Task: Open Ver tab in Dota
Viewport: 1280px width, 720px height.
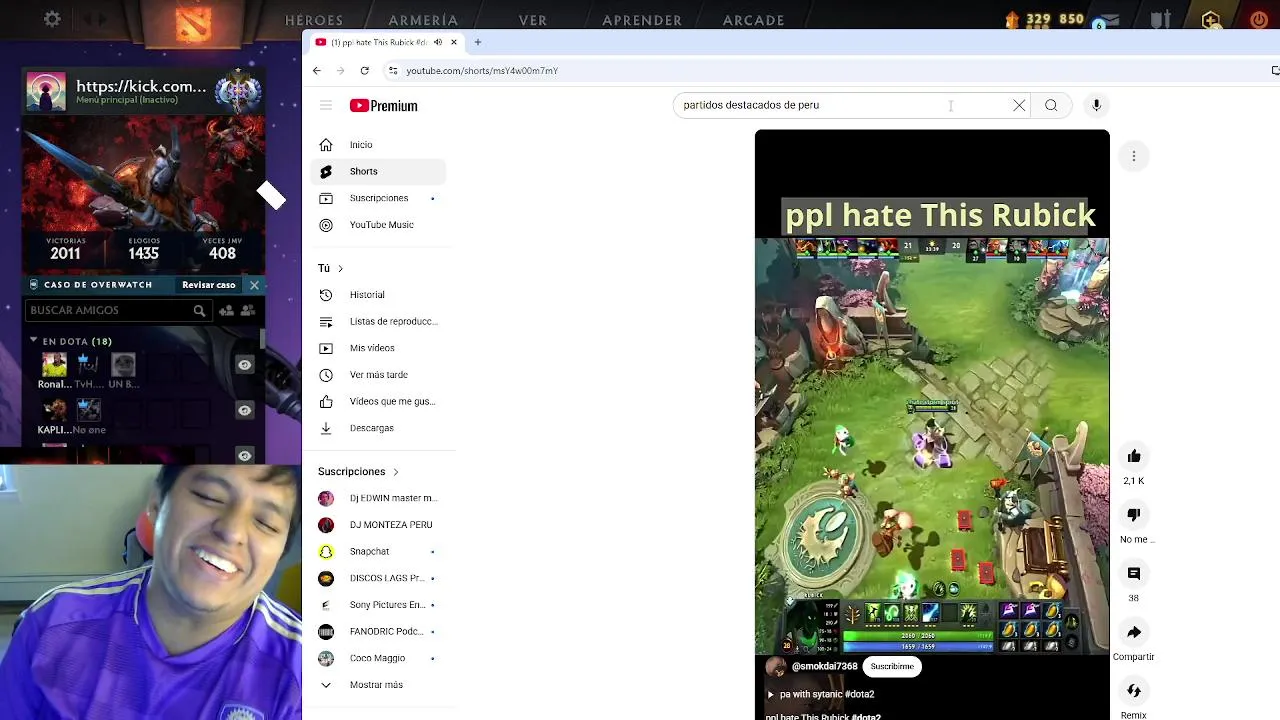Action: pos(533,20)
